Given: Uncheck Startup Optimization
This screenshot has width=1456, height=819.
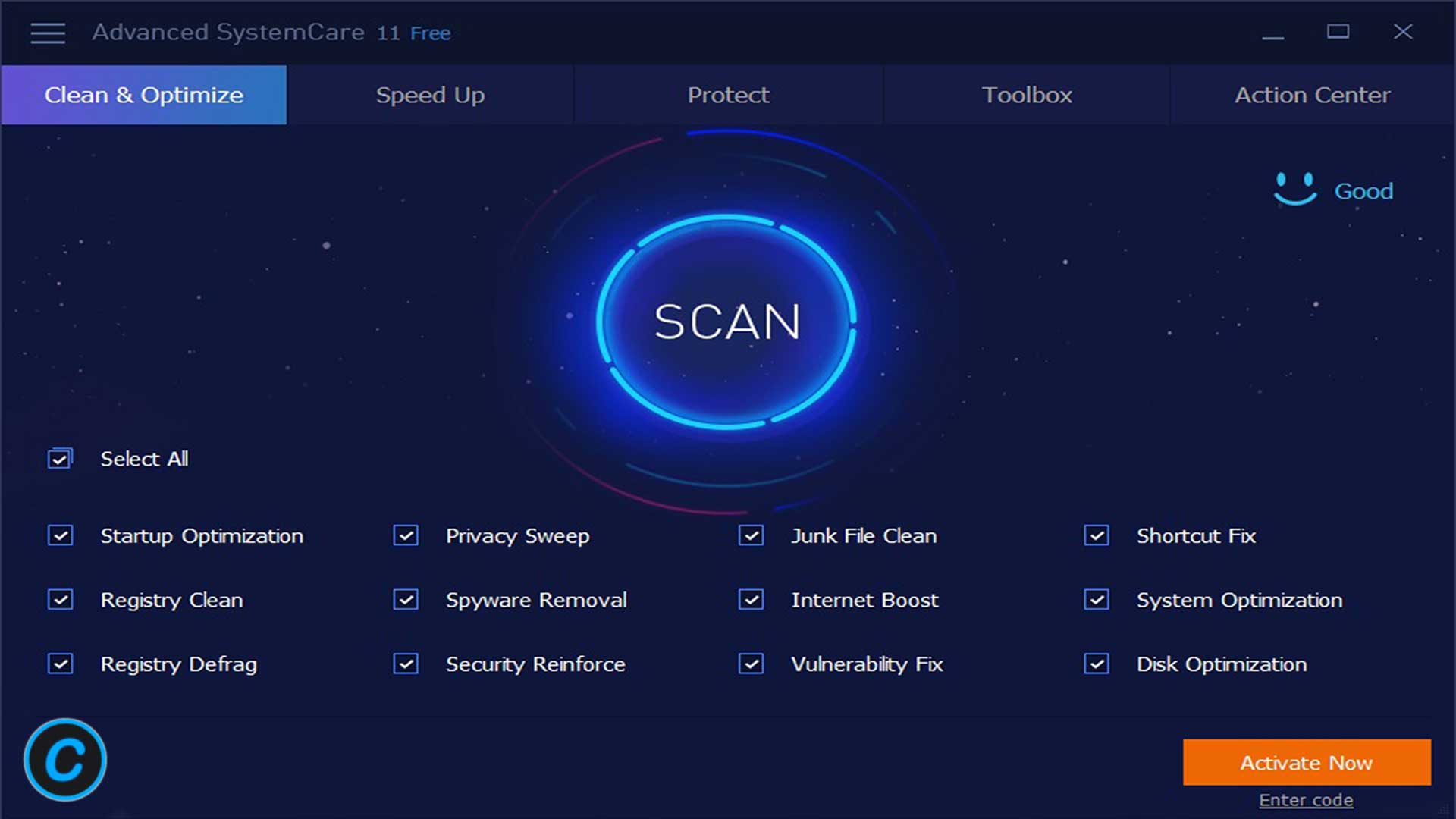Looking at the screenshot, I should coord(61,535).
